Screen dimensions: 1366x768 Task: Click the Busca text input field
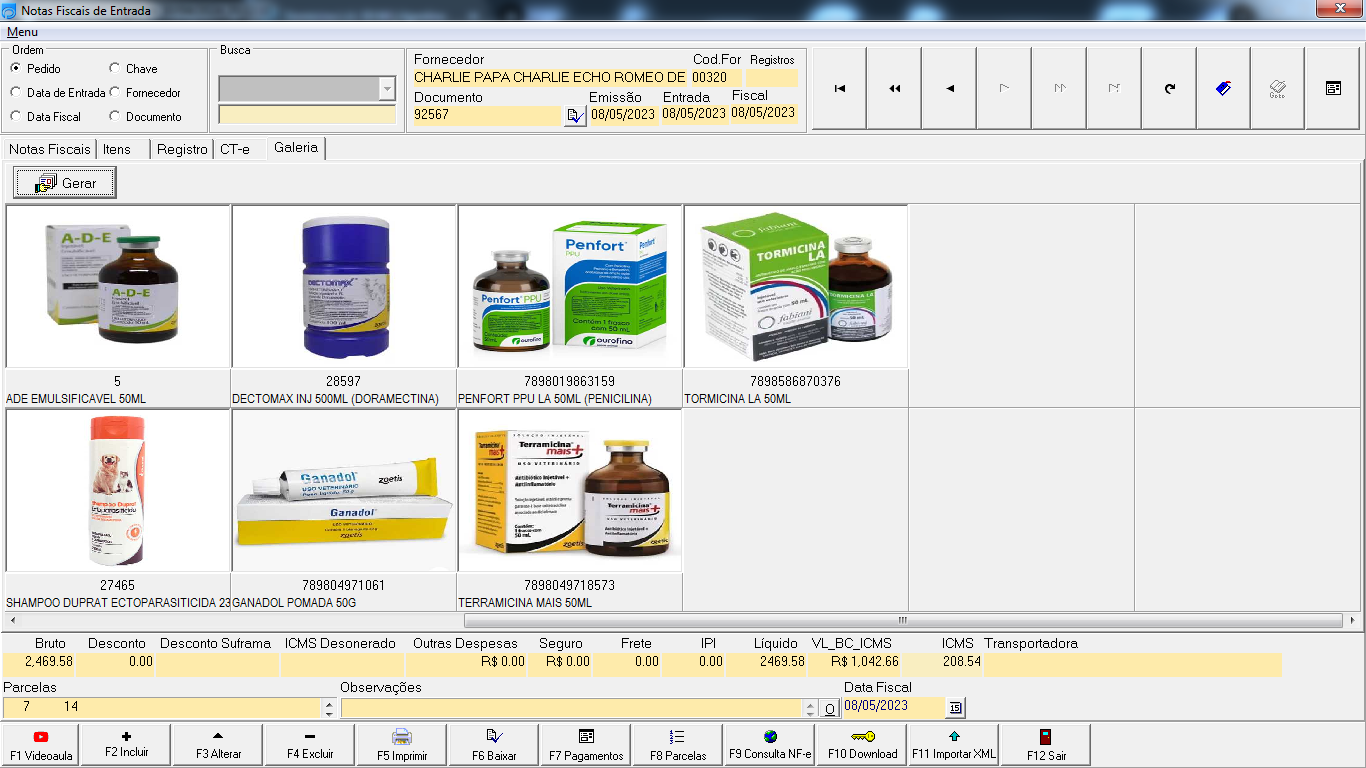pos(307,115)
